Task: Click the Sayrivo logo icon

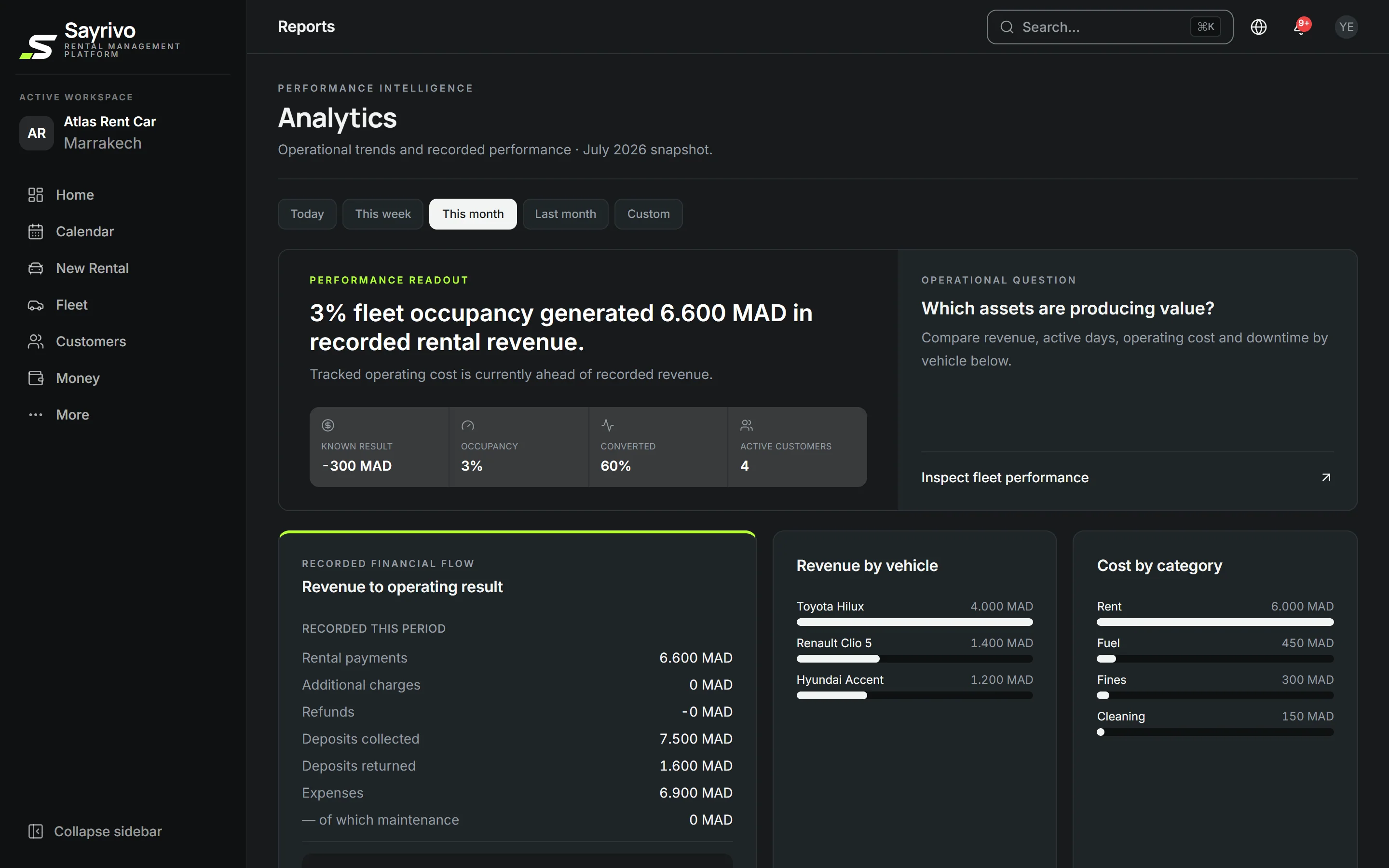Action: point(39,46)
